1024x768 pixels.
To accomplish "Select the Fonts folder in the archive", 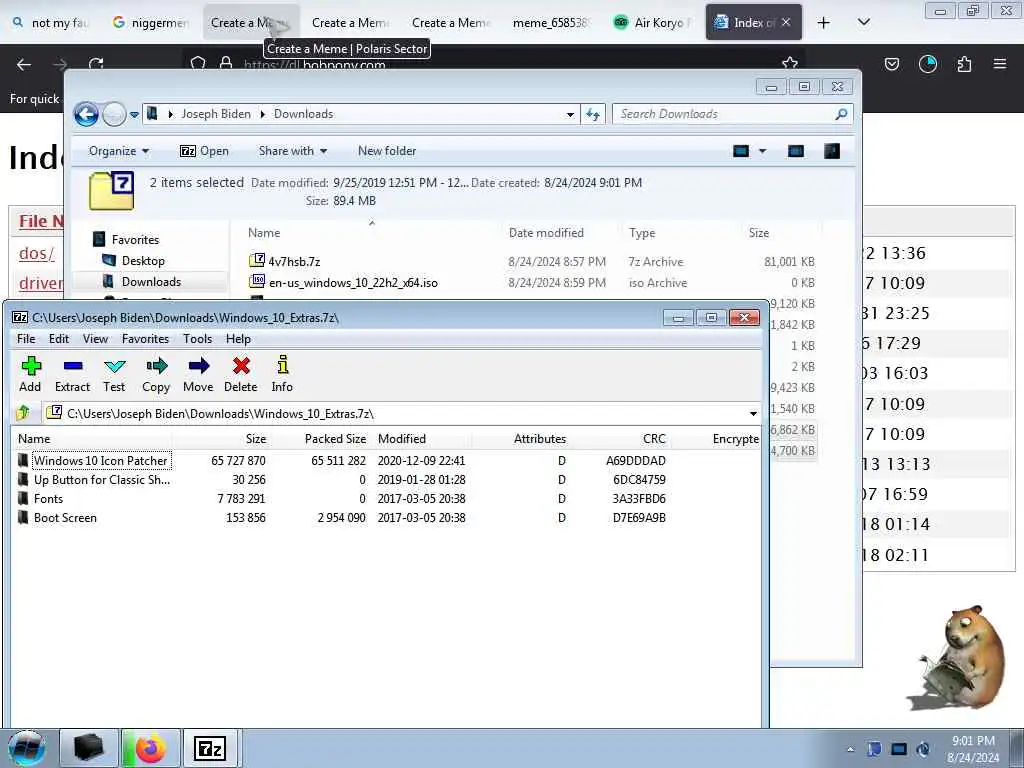I will [x=48, y=499].
